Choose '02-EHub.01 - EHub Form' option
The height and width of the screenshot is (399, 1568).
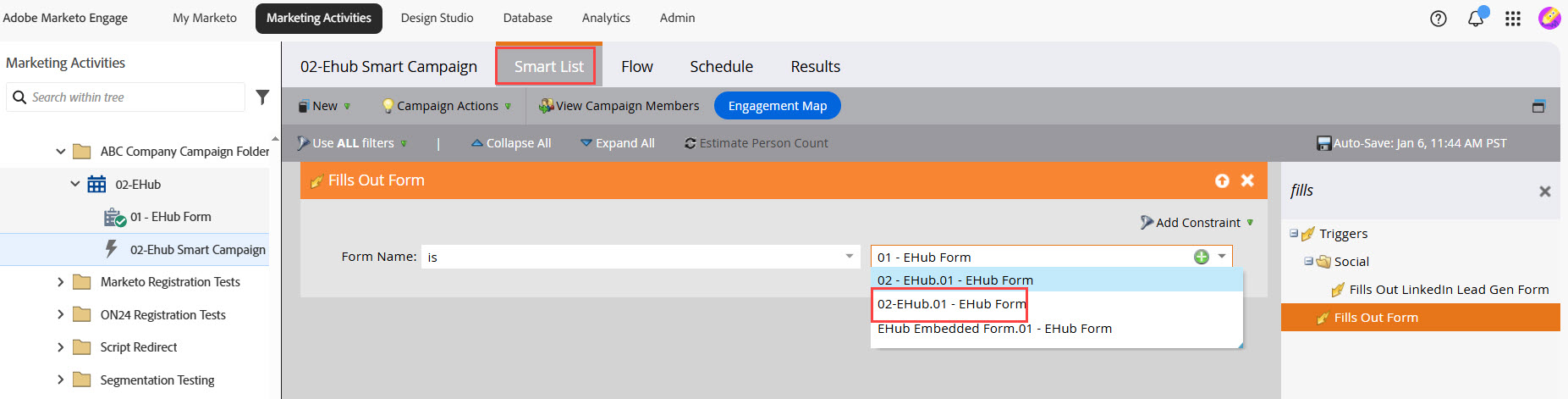1057,304
